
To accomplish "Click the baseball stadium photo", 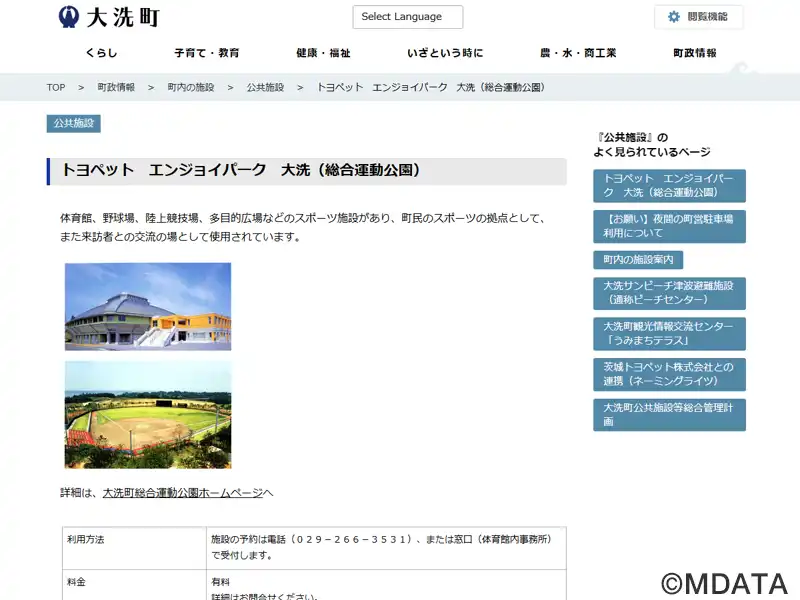I will (148, 414).
